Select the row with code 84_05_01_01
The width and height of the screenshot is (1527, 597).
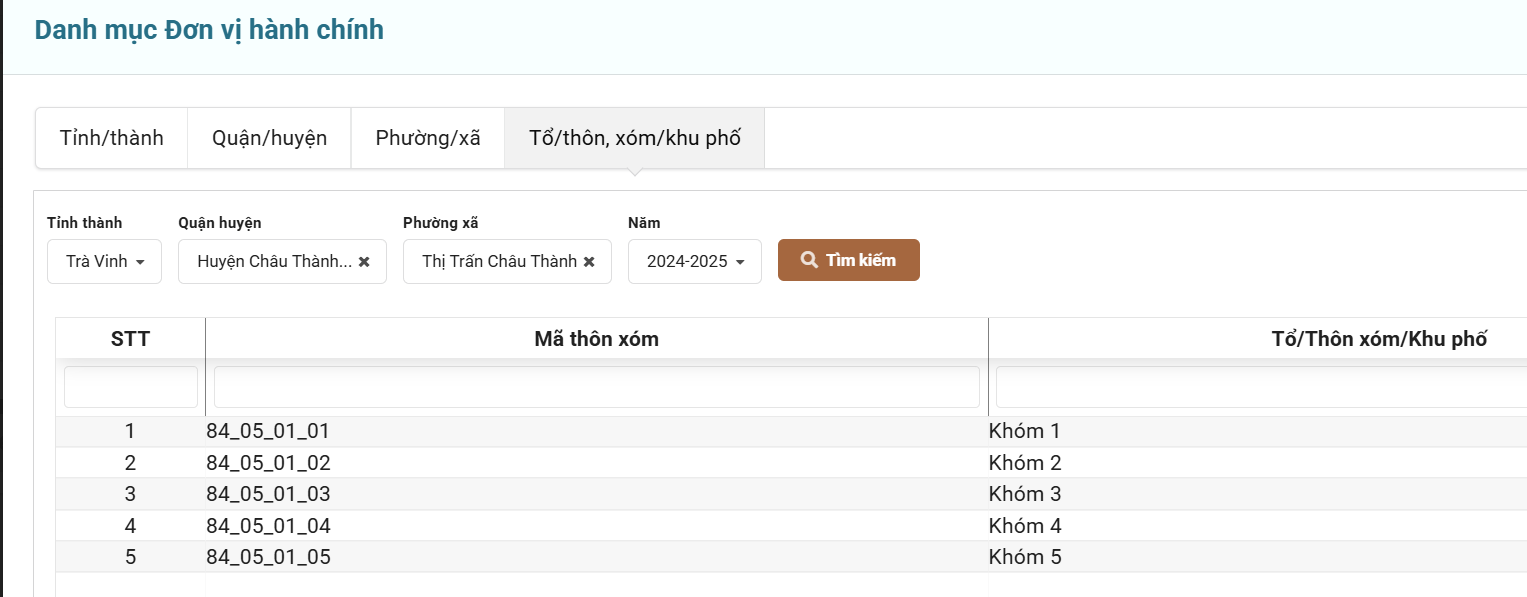[x=268, y=432]
